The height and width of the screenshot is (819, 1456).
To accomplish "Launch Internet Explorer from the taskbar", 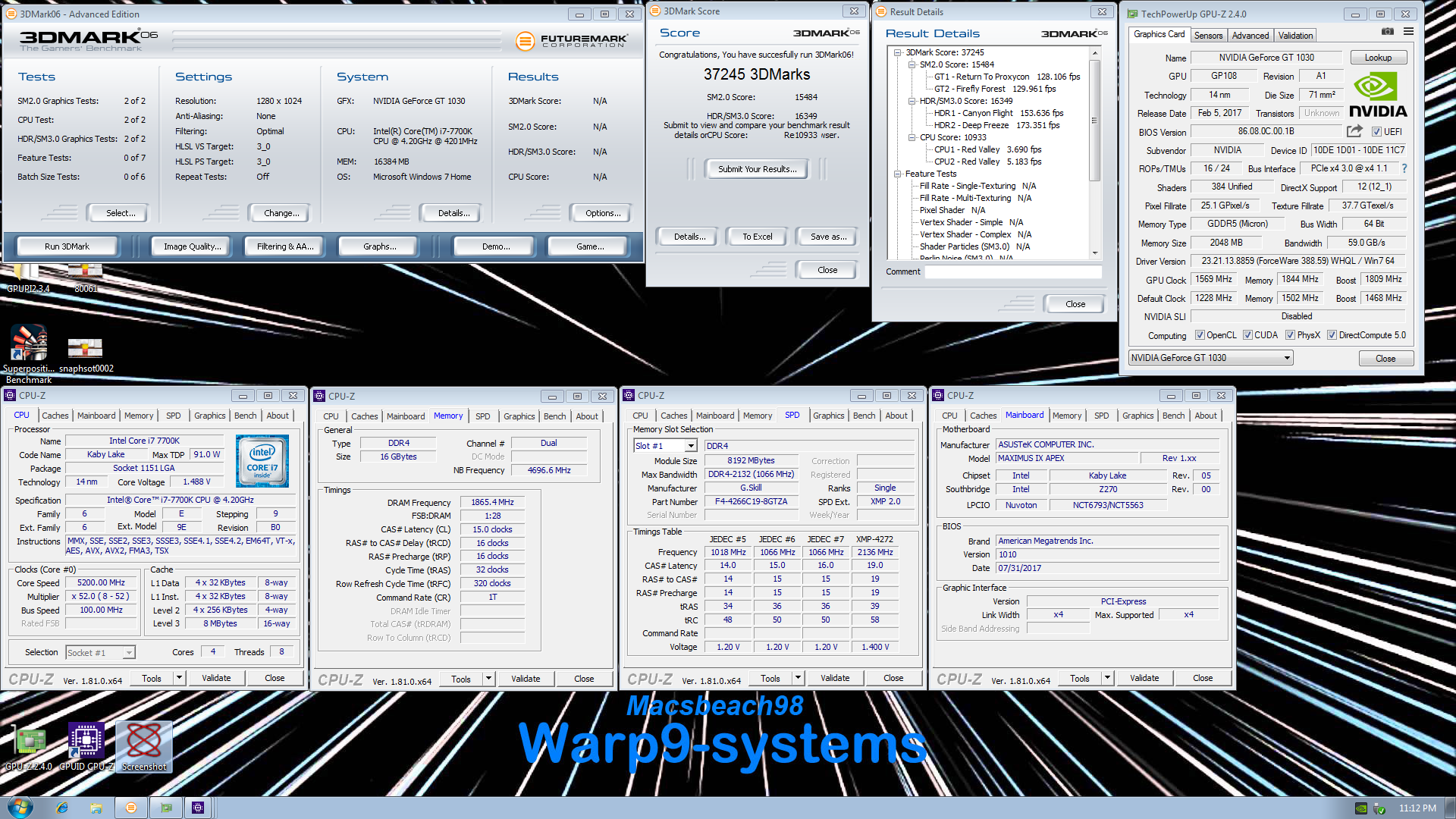I will 62,808.
